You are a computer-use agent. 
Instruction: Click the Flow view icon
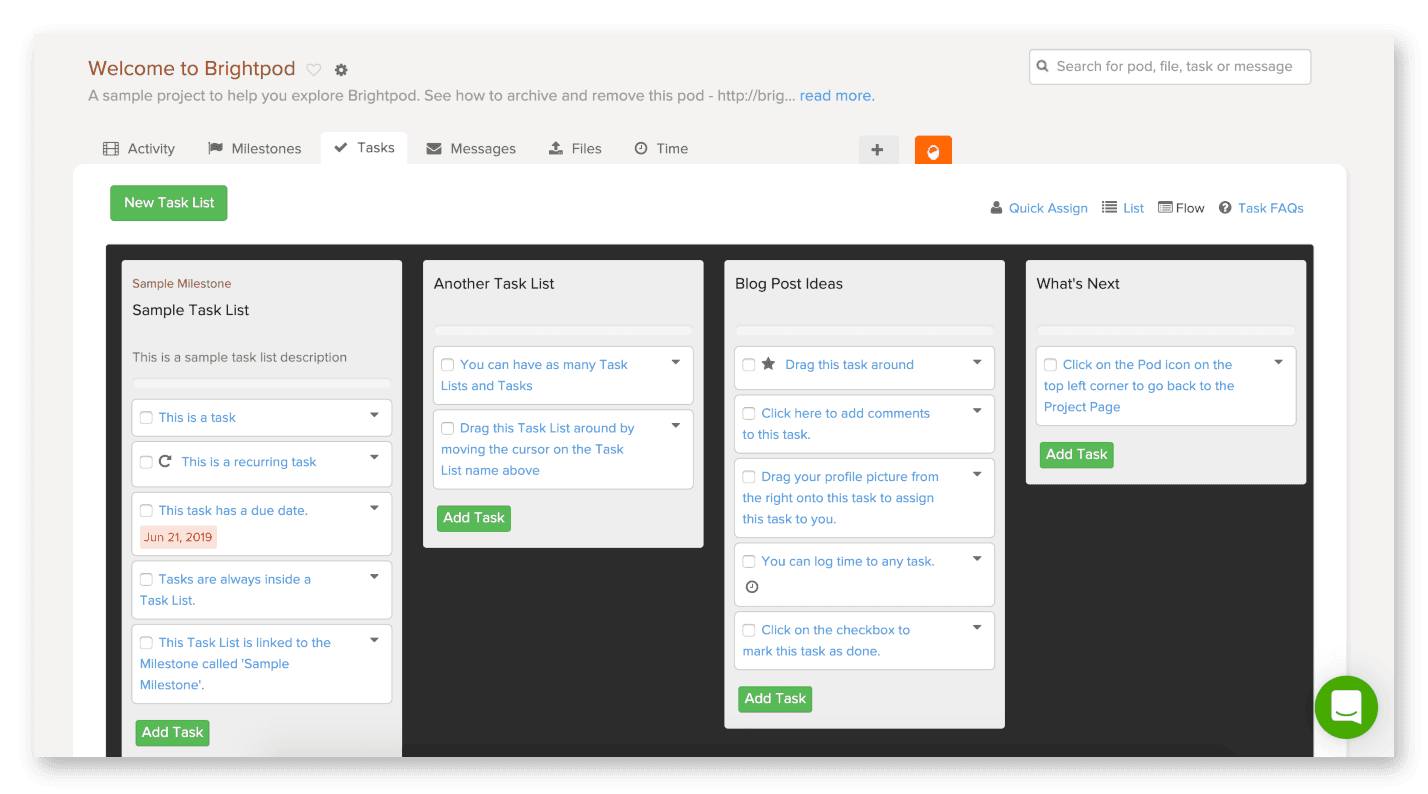[x=1165, y=208]
